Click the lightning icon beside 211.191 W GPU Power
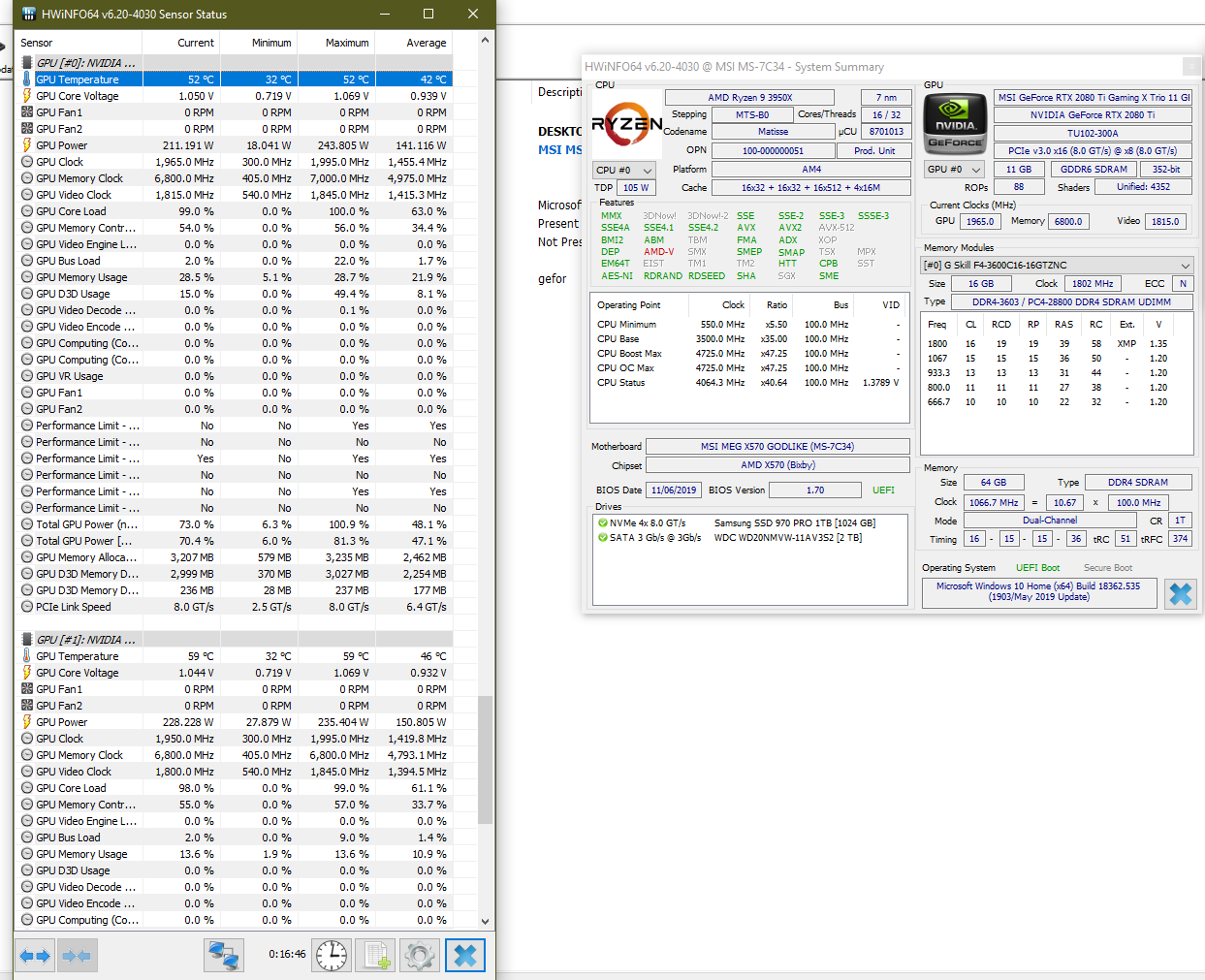 pos(27,145)
